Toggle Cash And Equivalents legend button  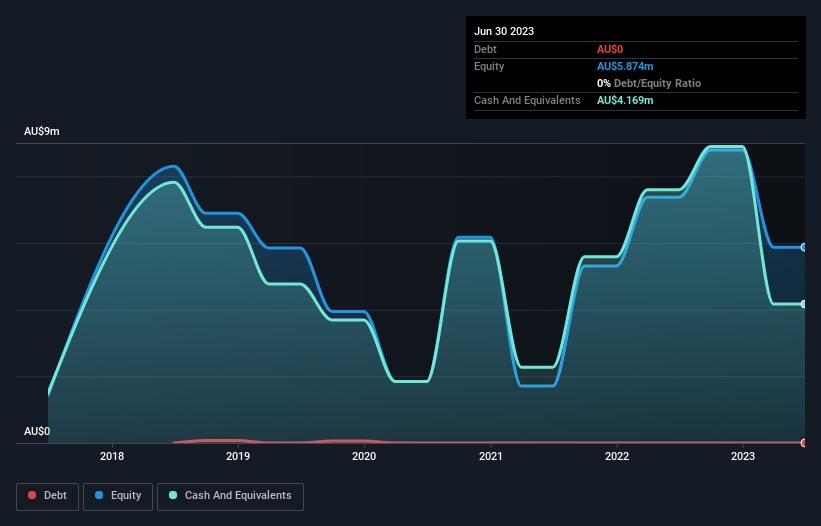[230, 496]
